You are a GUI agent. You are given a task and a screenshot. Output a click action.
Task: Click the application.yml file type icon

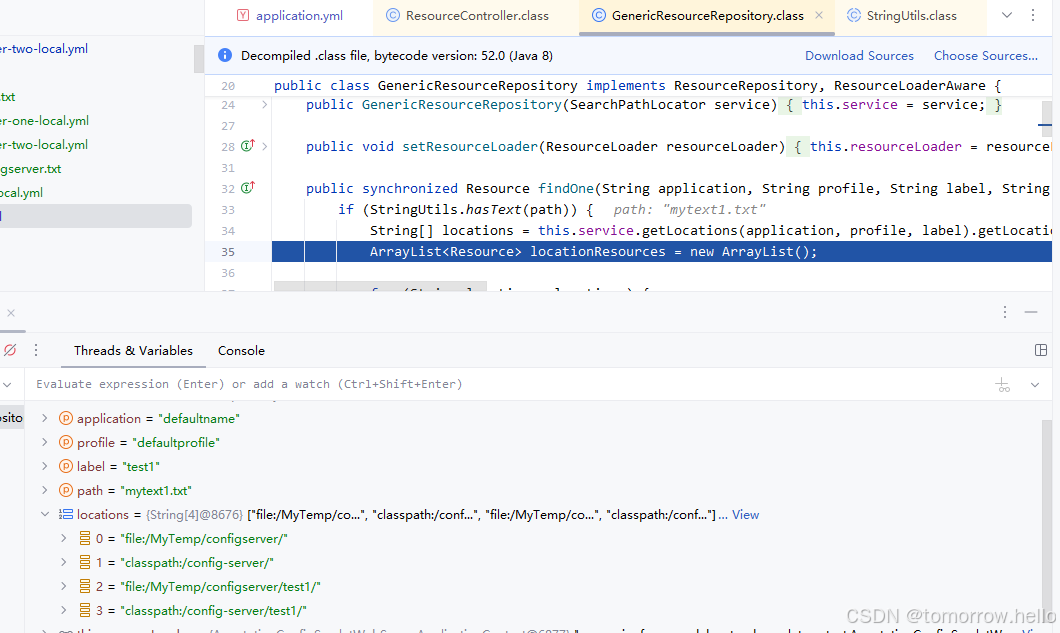[243, 15]
